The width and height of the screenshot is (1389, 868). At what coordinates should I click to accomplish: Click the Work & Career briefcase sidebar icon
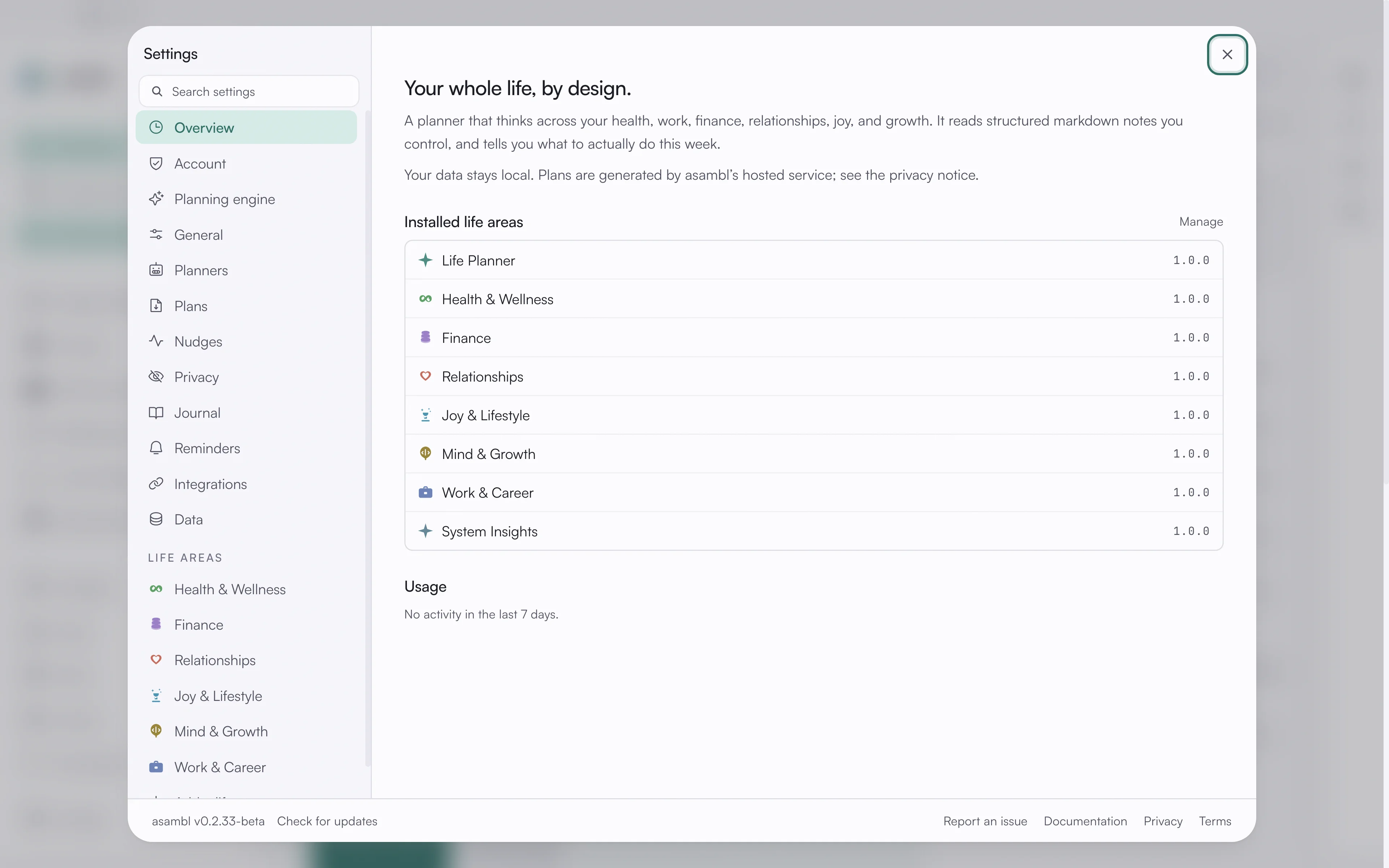(156, 767)
